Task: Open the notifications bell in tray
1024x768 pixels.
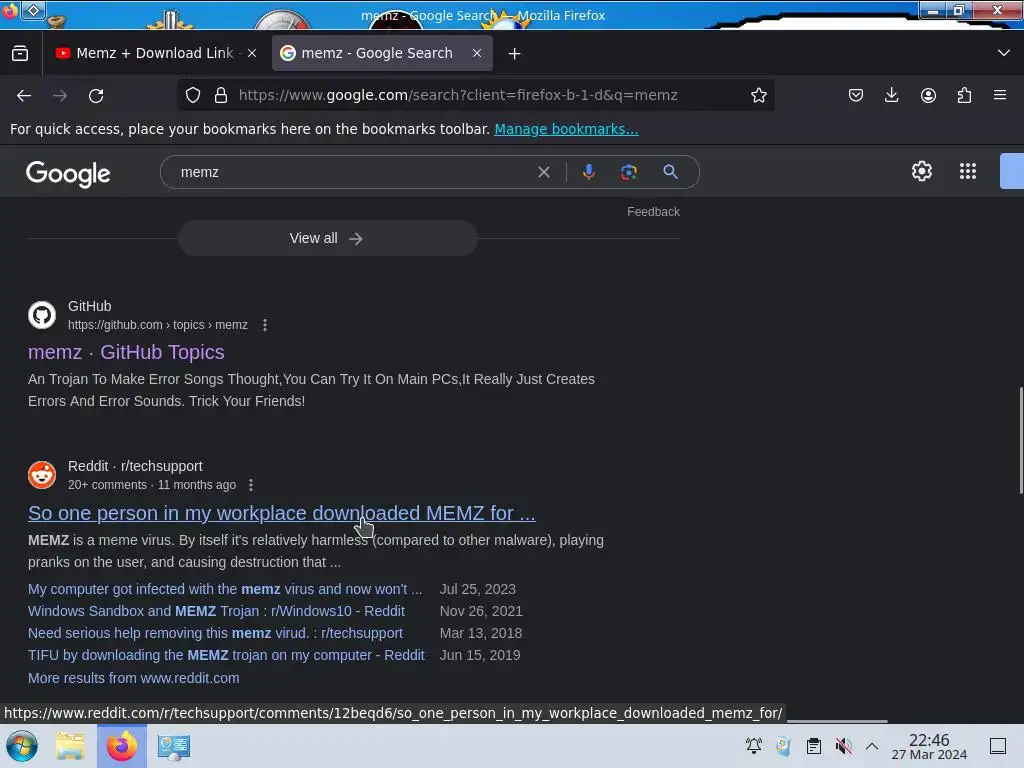Action: [x=754, y=746]
